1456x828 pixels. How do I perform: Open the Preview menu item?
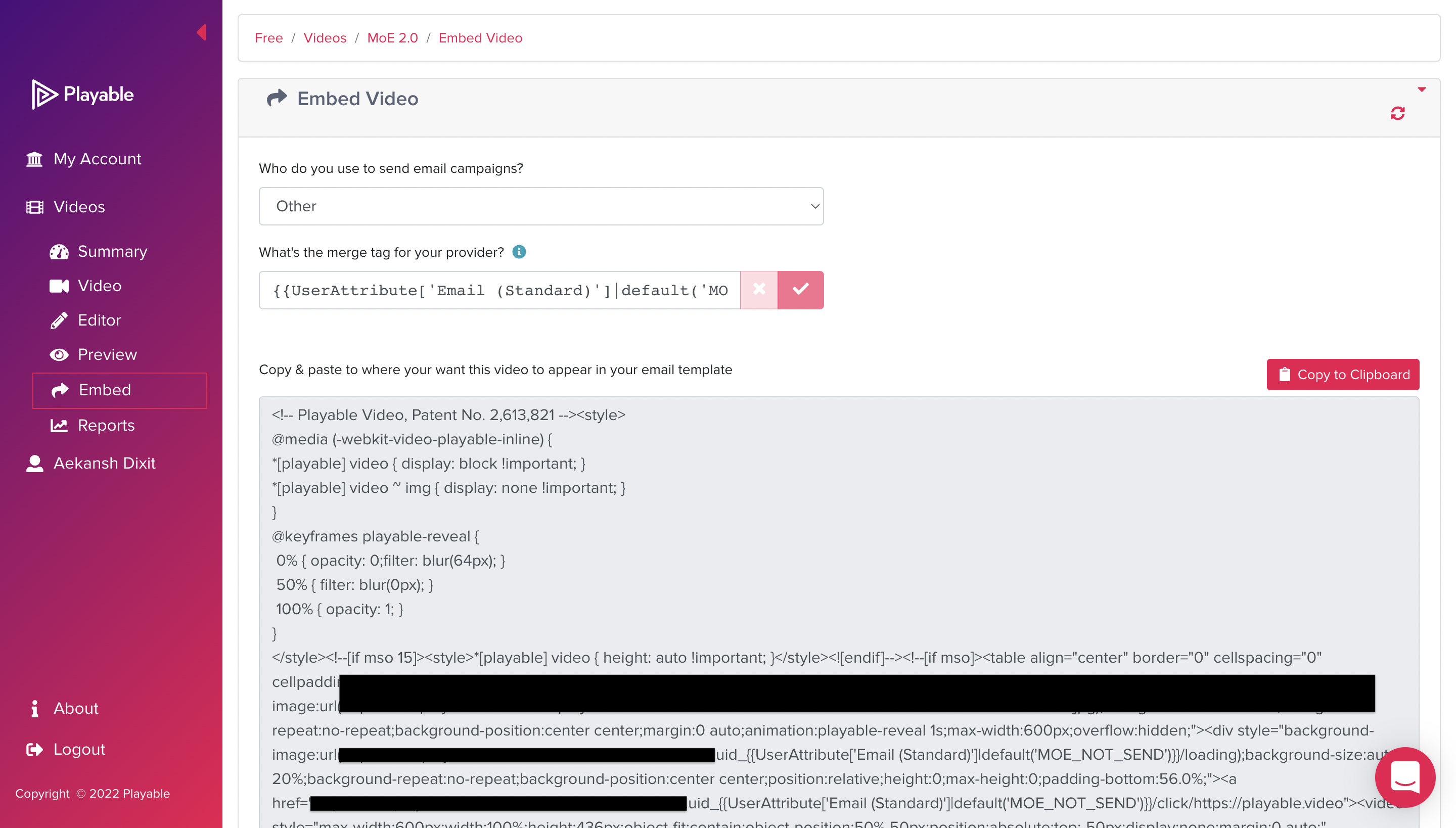coord(108,355)
